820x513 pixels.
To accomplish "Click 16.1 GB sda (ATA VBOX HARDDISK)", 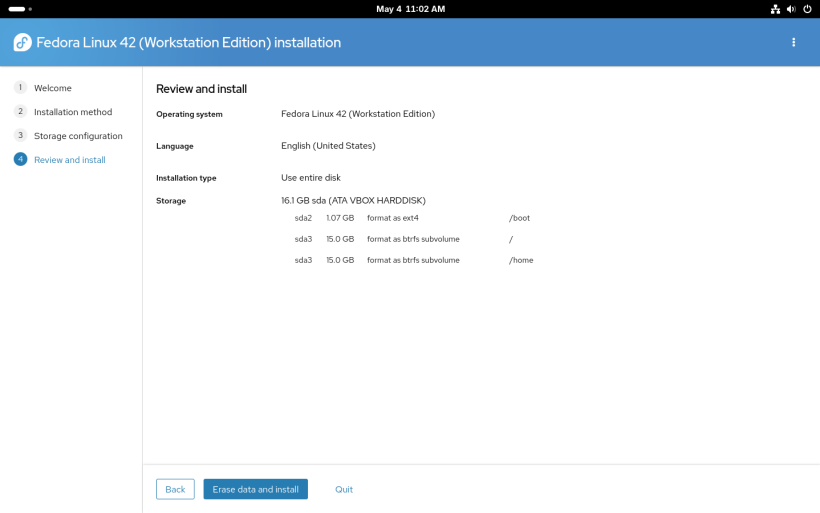I will [x=353, y=201].
